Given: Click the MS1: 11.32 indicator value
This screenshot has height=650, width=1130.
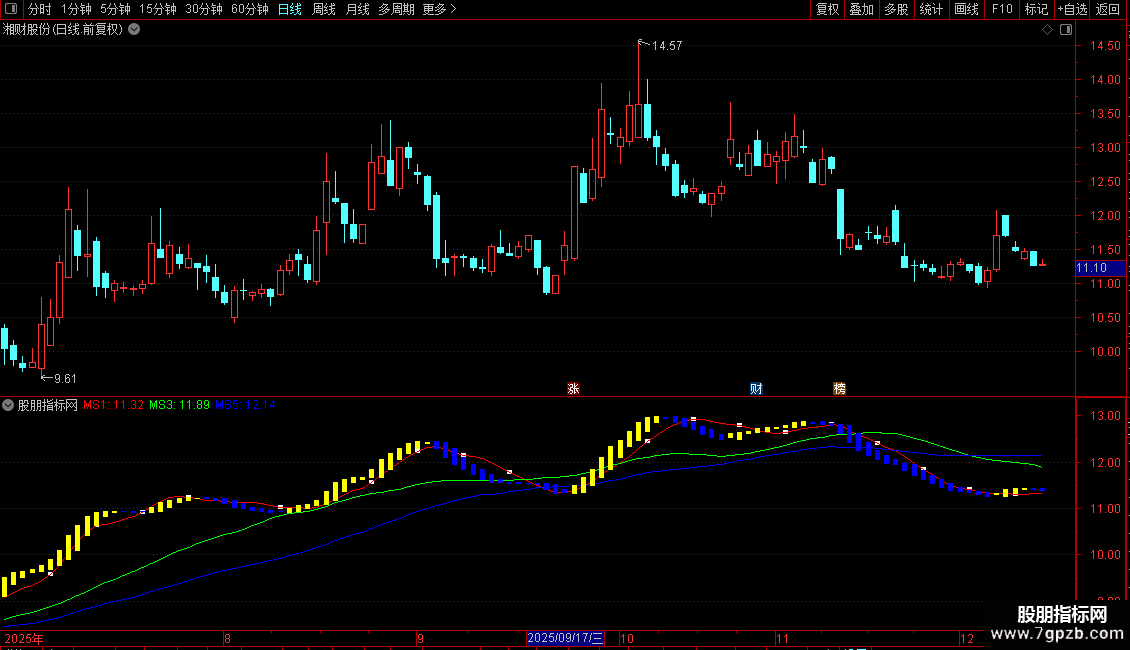Looking at the screenshot, I should pyautogui.click(x=113, y=405).
